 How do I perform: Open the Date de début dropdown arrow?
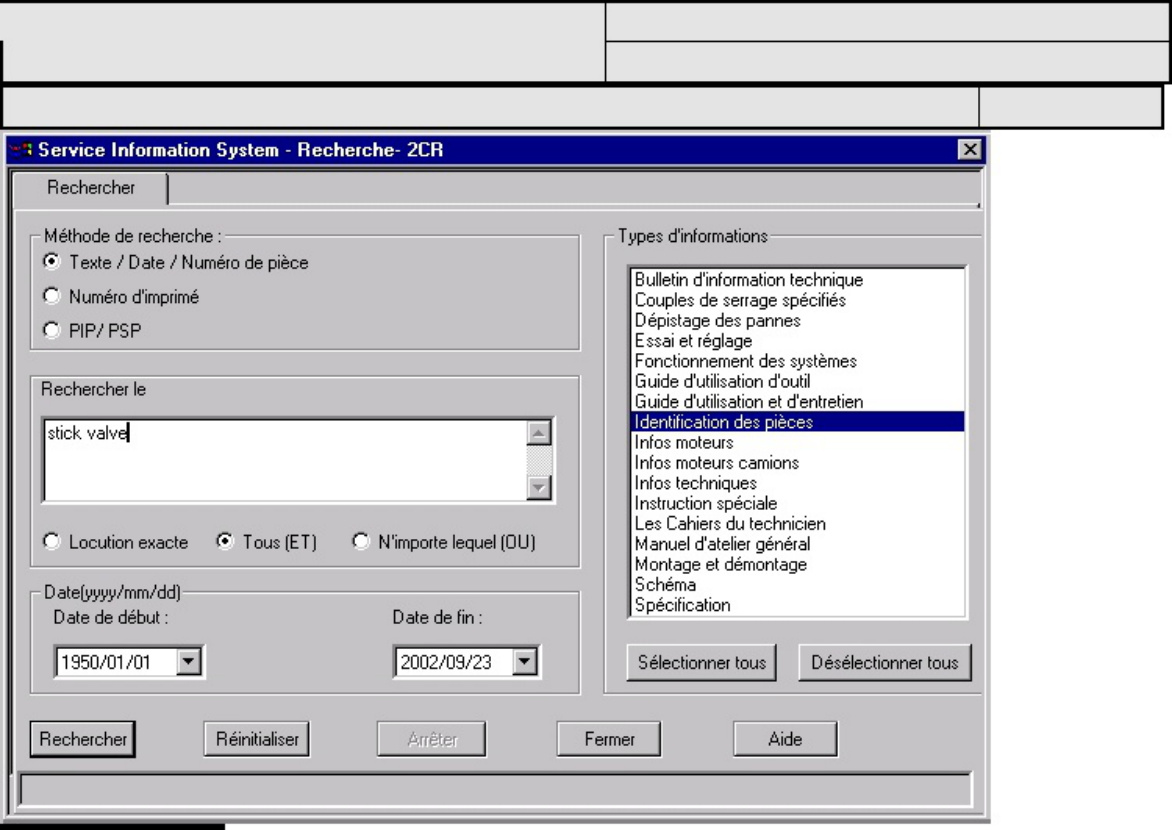pyautogui.click(x=188, y=662)
